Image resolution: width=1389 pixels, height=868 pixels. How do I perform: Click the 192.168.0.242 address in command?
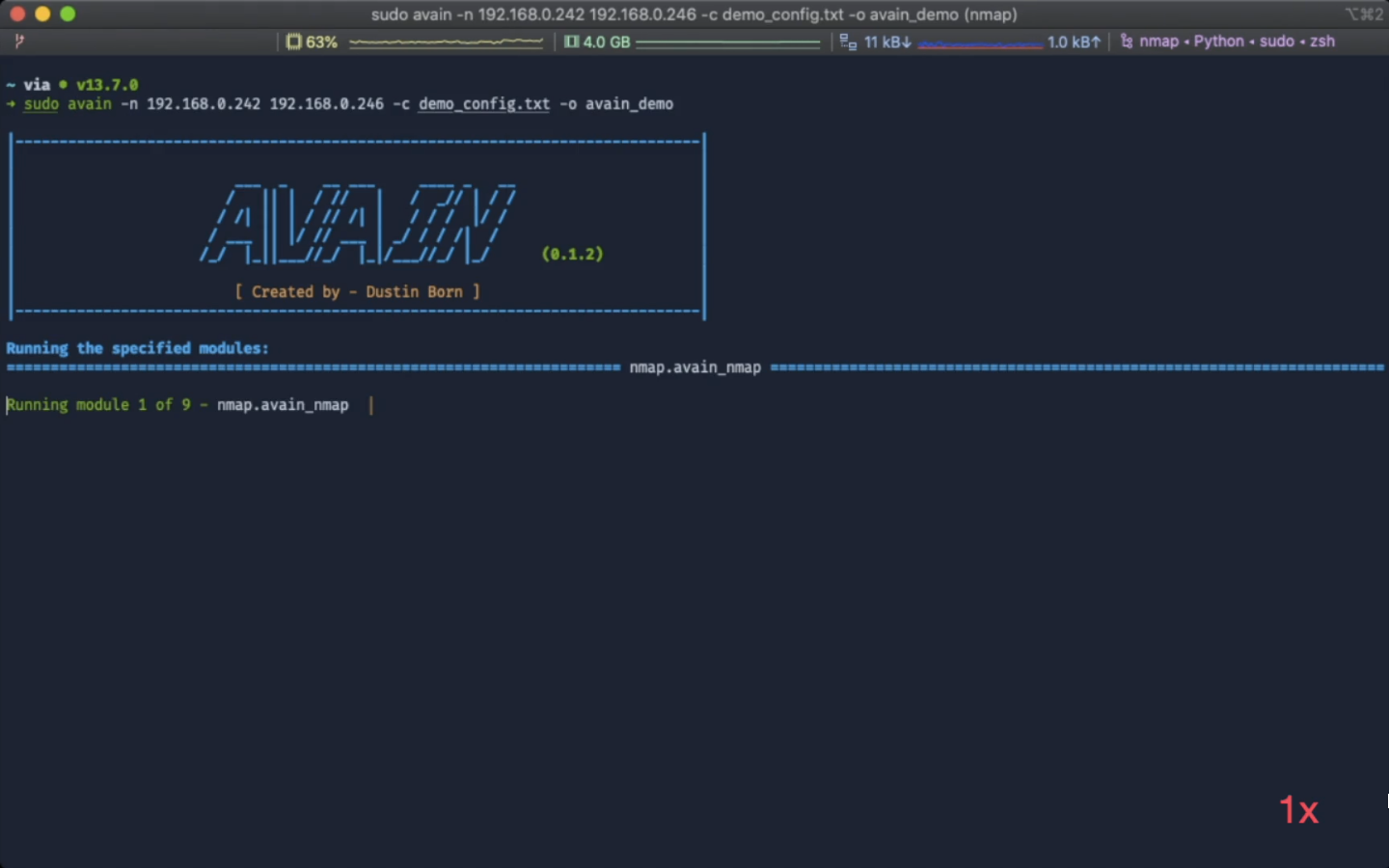[204, 104]
